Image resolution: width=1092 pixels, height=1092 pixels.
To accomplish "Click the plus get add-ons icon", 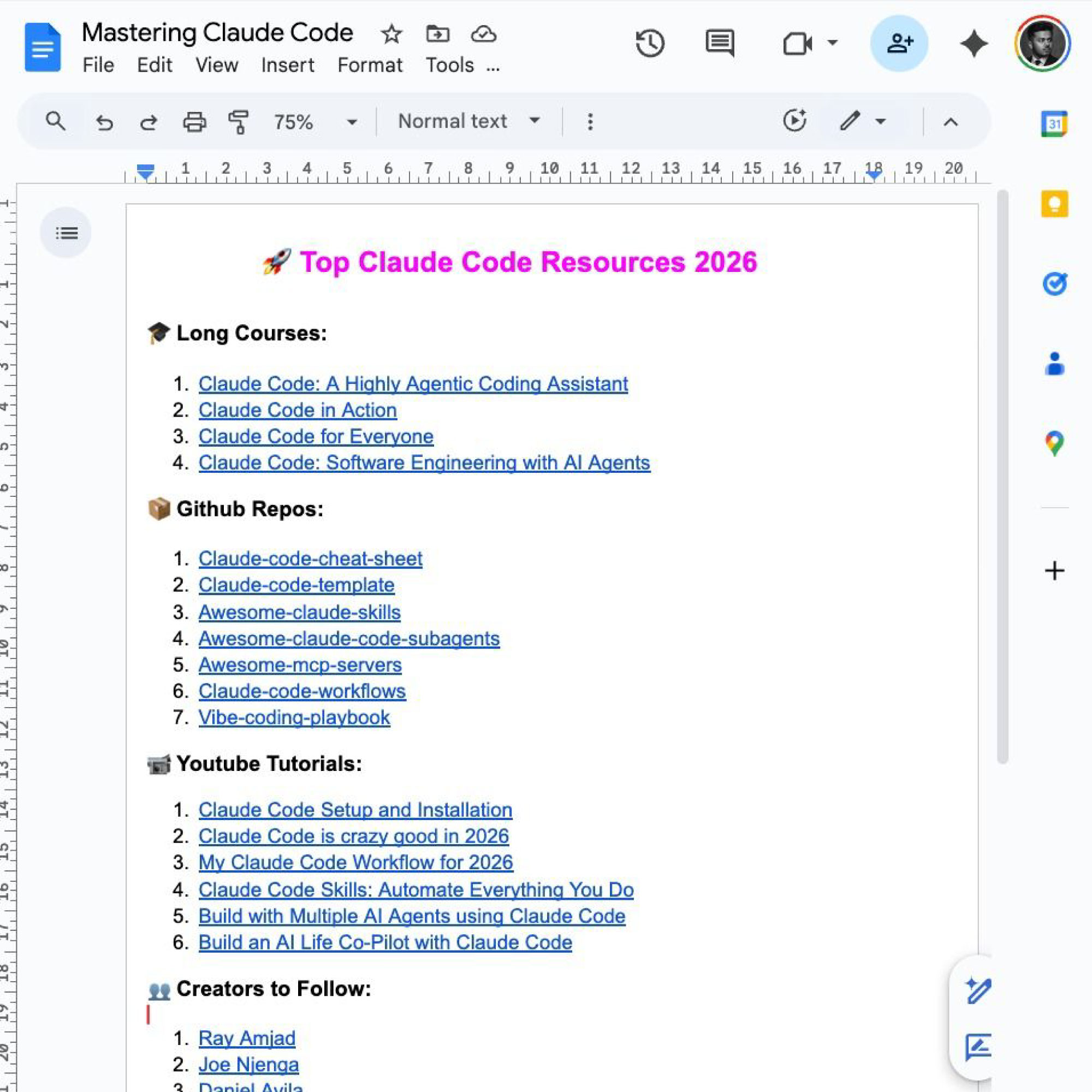I will coord(1054,571).
